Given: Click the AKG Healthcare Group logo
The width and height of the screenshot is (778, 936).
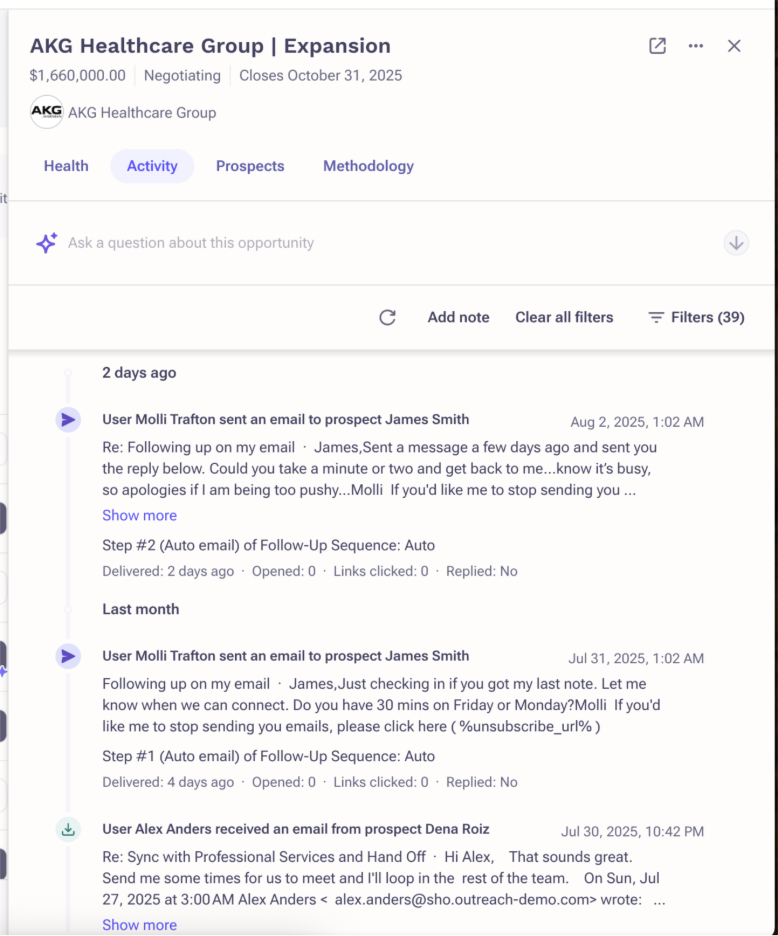Looking at the screenshot, I should tap(47, 112).
